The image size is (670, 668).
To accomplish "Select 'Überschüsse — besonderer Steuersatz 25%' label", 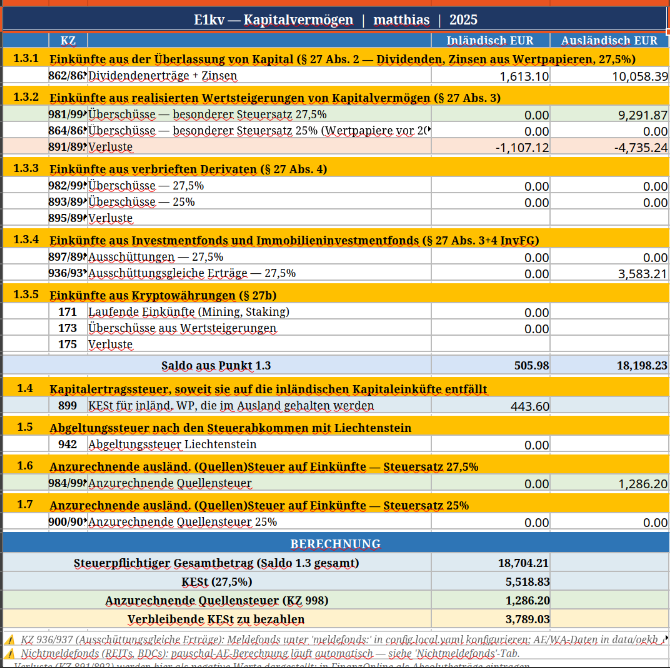I will pyautogui.click(x=259, y=130).
